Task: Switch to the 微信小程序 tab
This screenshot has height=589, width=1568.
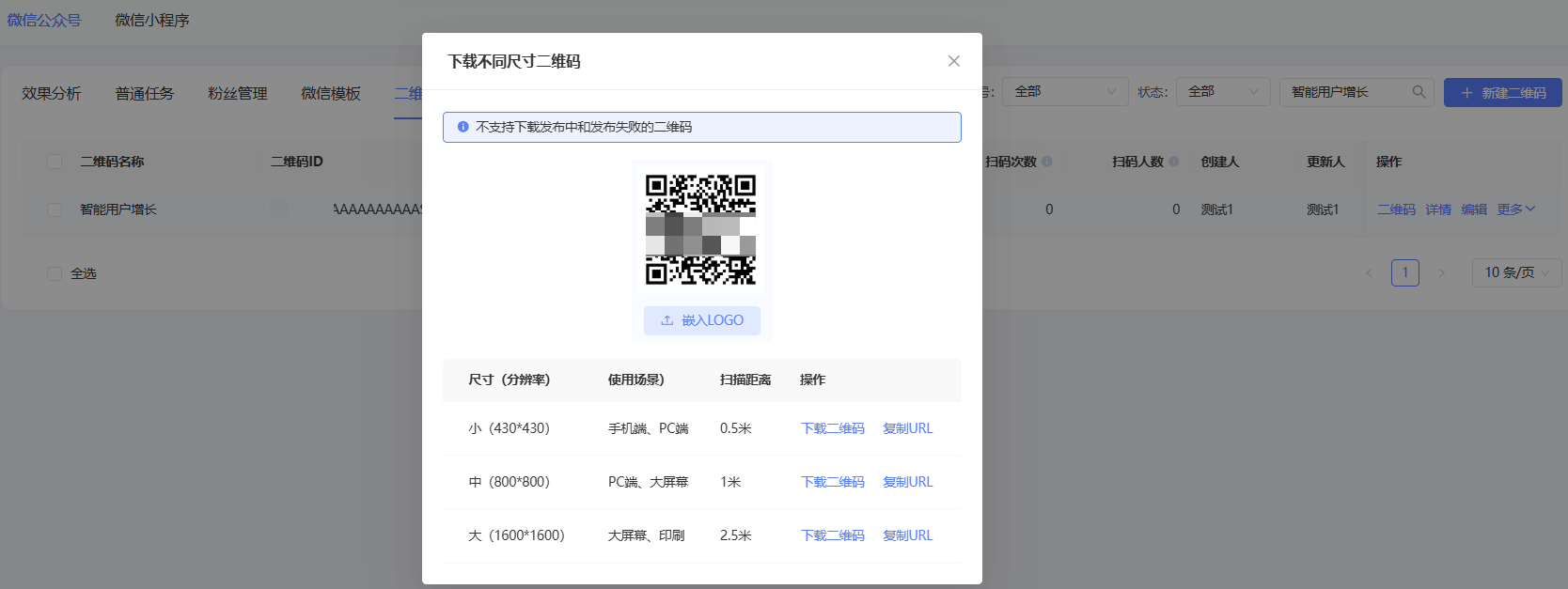Action: point(152,20)
